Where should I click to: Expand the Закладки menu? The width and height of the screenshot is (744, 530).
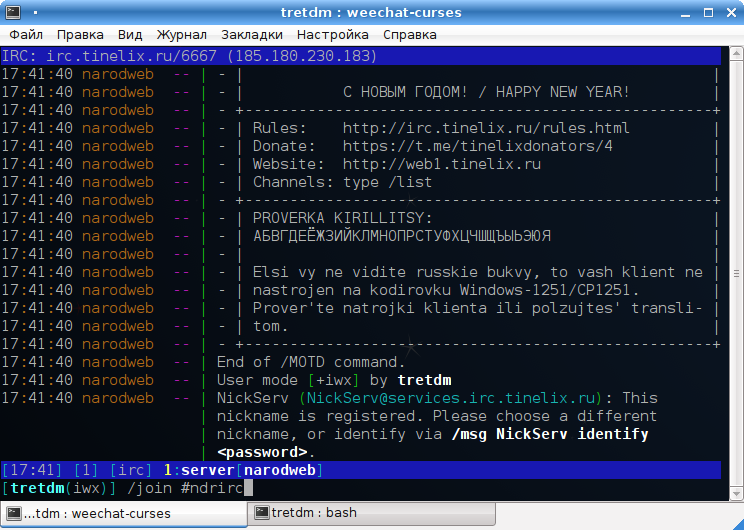[x=251, y=35]
